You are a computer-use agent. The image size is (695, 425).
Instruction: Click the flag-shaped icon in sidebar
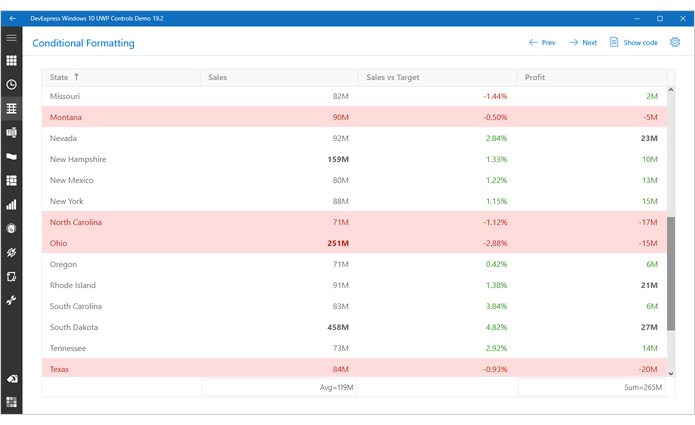pyautogui.click(x=11, y=156)
